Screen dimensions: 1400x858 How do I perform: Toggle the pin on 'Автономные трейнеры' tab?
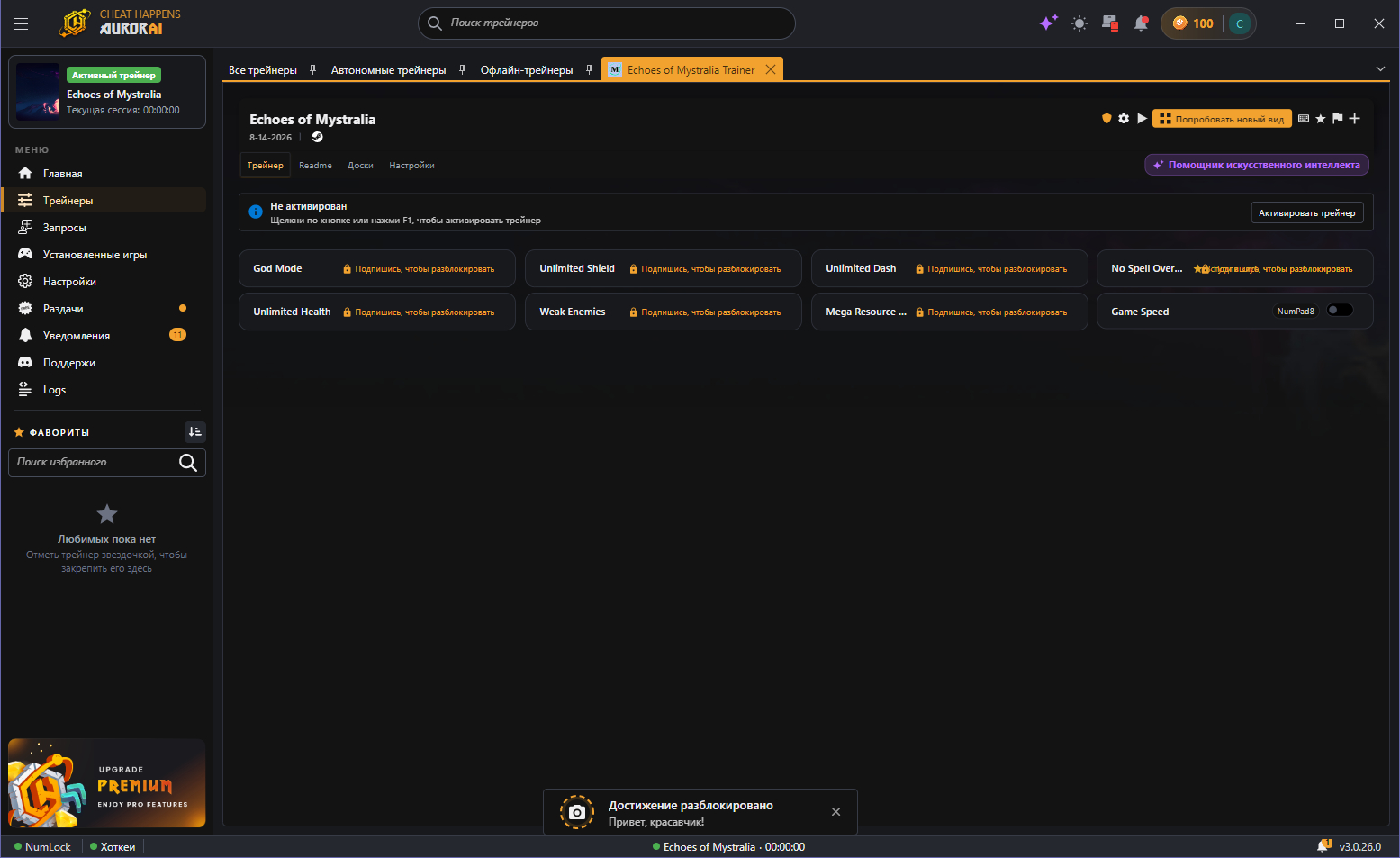(x=462, y=69)
